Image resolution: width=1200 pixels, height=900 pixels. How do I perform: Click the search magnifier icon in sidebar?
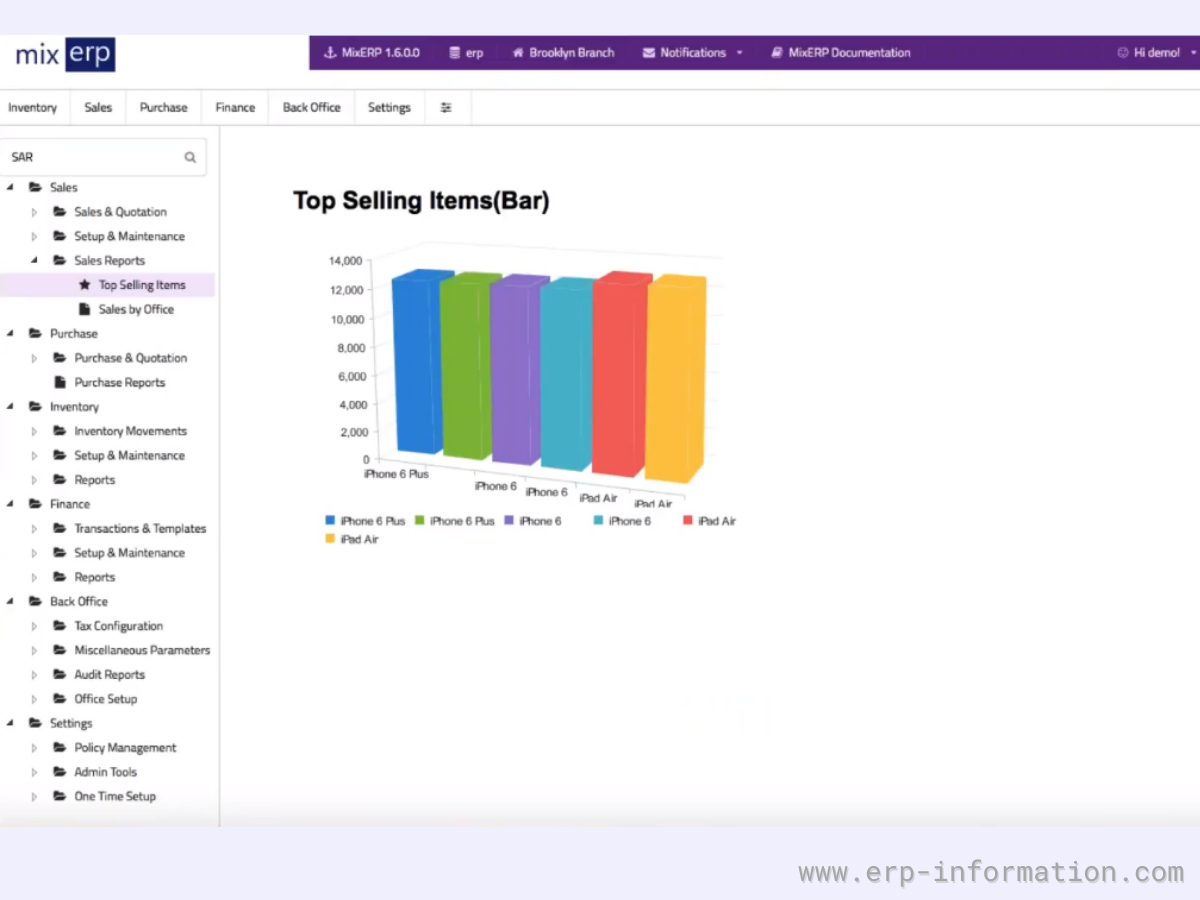point(190,157)
